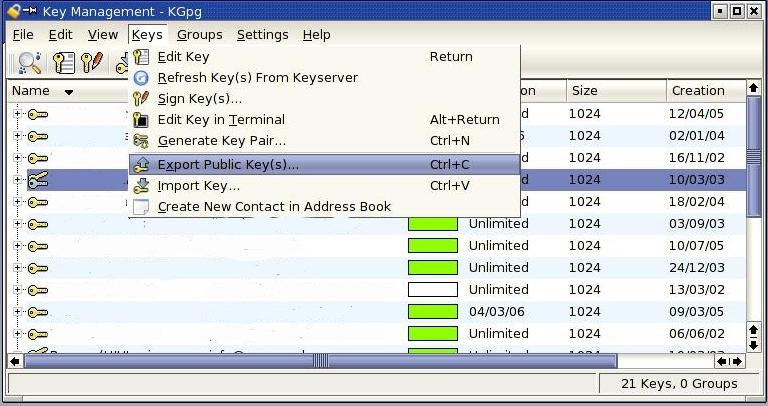This screenshot has height=406, width=768.
Task: Expand the key row created 13/03/02
Action: click(x=17, y=290)
